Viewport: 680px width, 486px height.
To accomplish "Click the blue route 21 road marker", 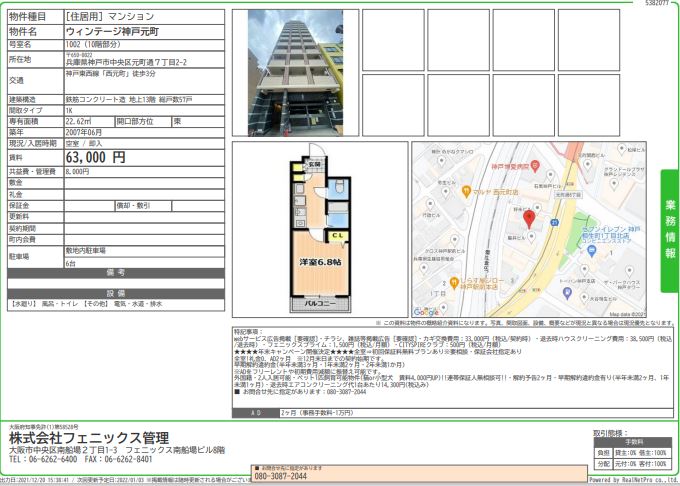I will 554,222.
